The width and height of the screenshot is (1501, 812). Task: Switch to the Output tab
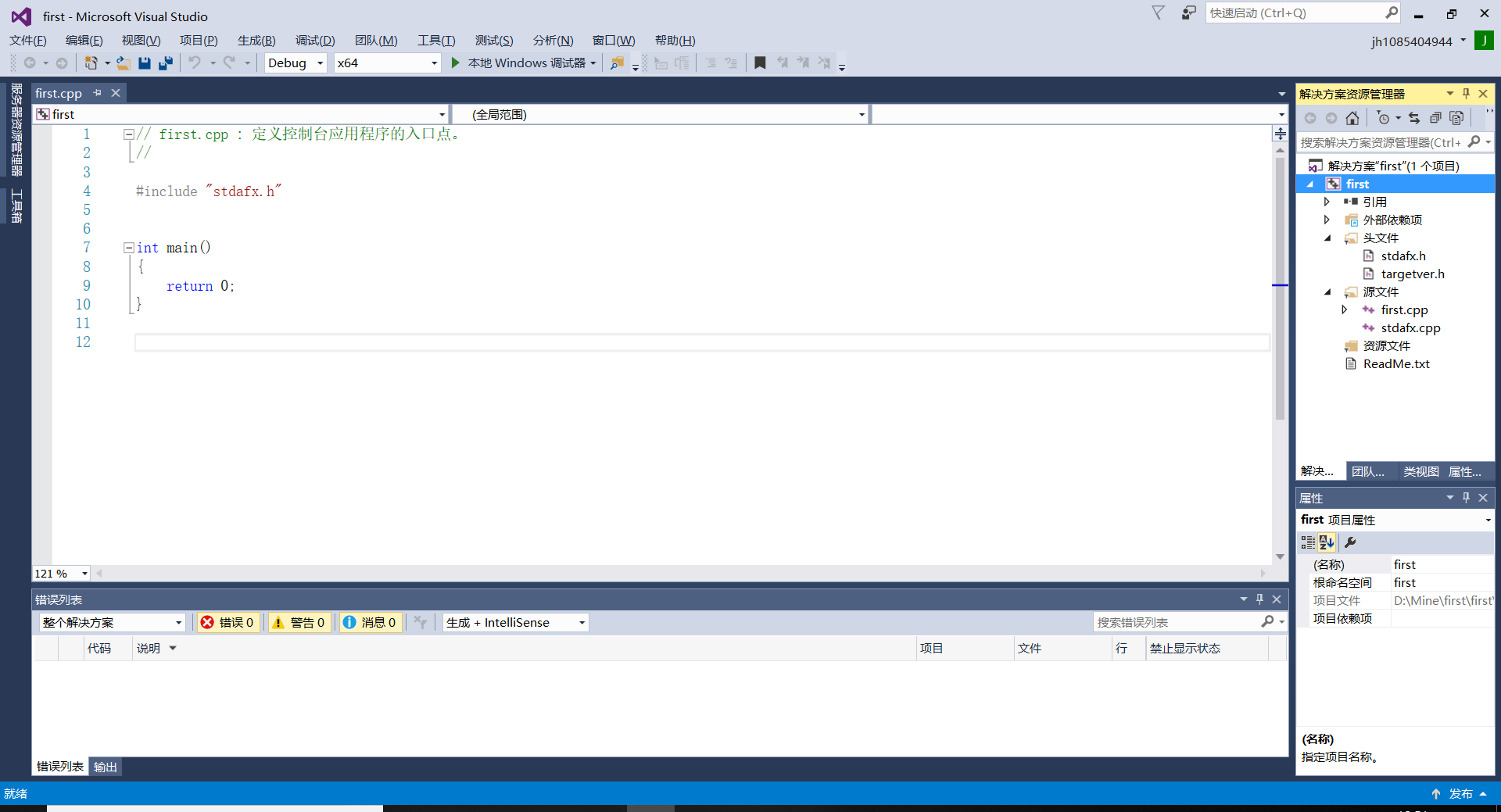106,767
